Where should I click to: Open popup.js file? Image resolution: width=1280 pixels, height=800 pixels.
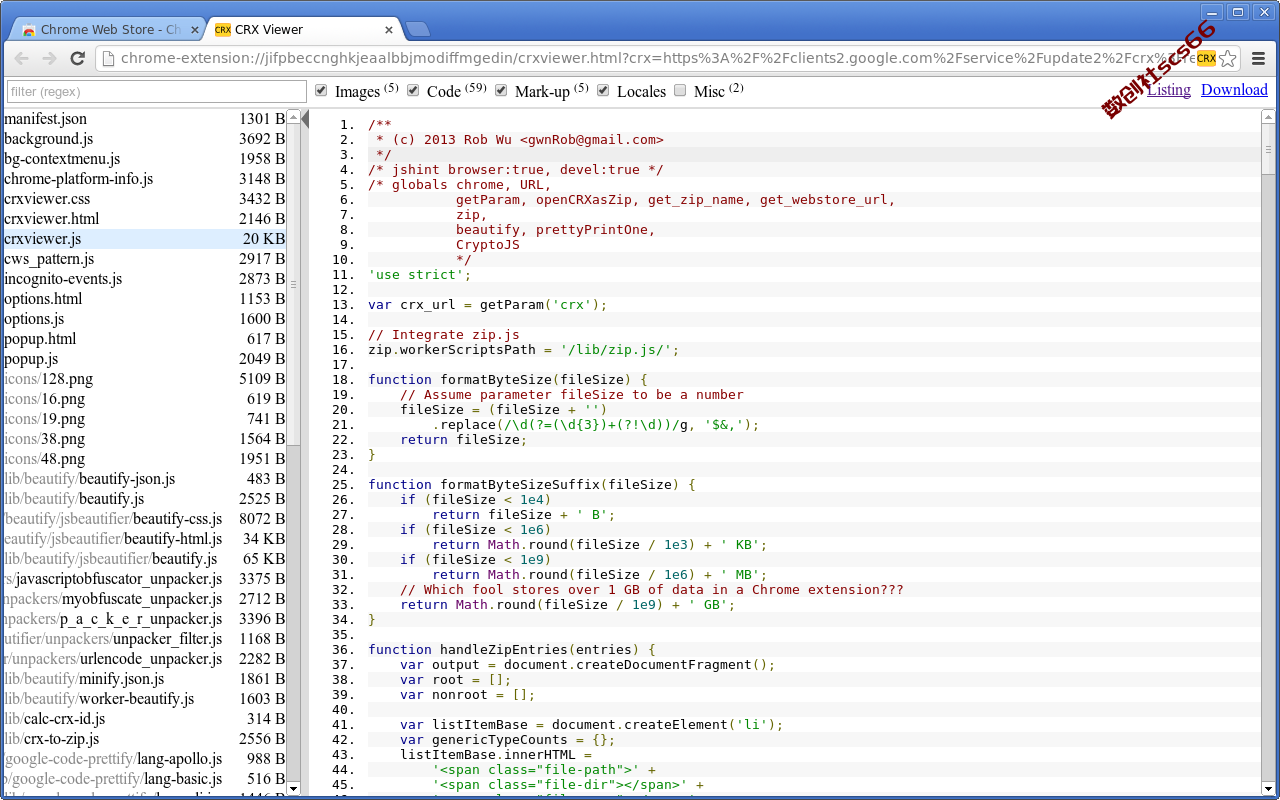point(143,359)
